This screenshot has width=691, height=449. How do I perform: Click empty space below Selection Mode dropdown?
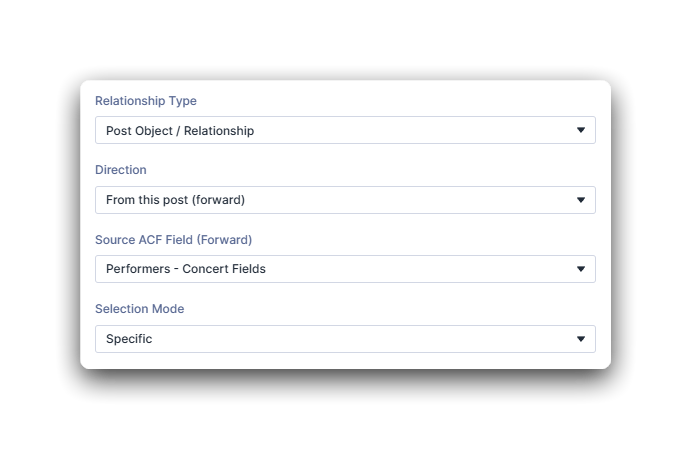click(x=345, y=360)
